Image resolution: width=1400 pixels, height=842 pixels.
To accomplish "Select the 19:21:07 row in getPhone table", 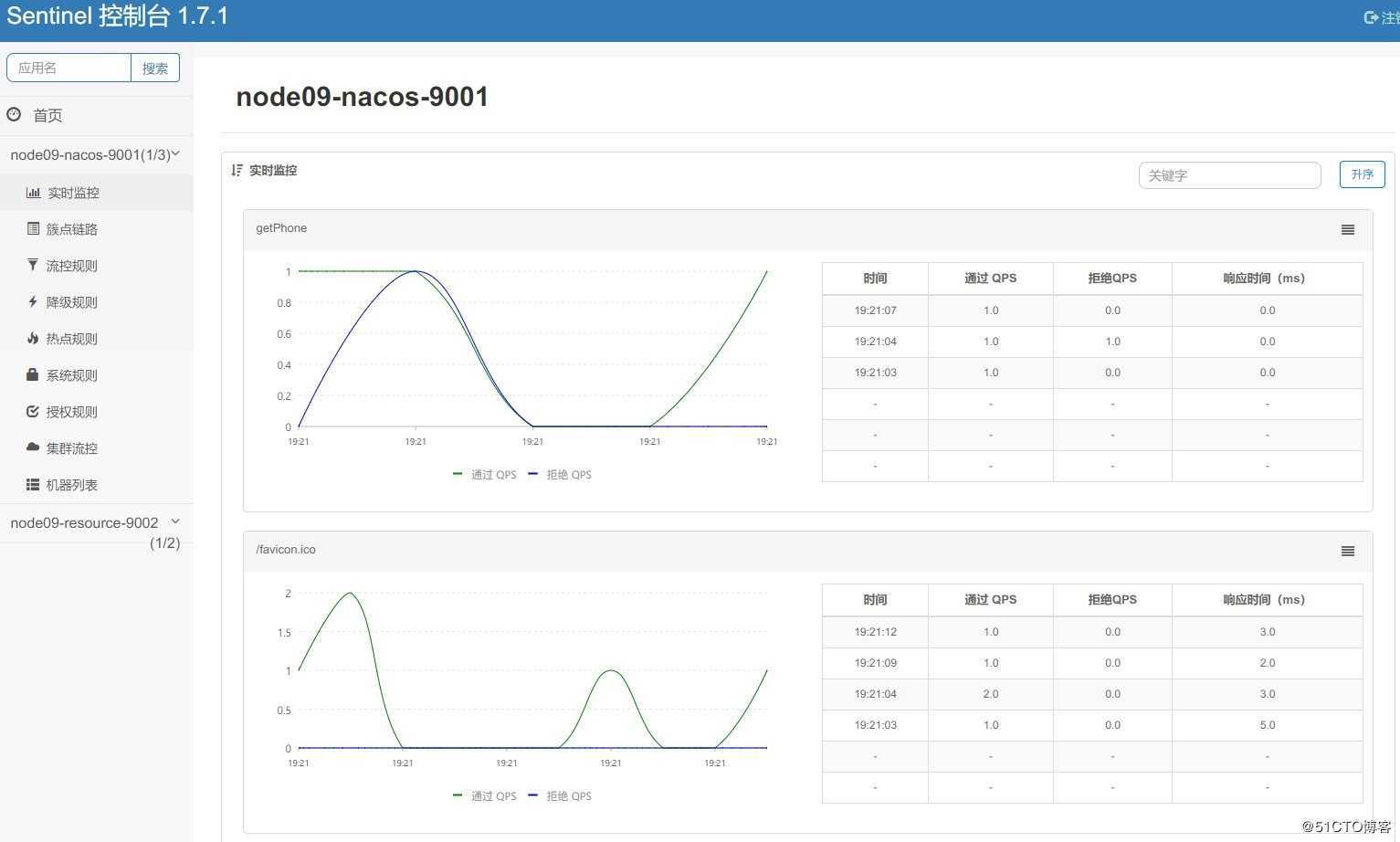I will click(1092, 310).
